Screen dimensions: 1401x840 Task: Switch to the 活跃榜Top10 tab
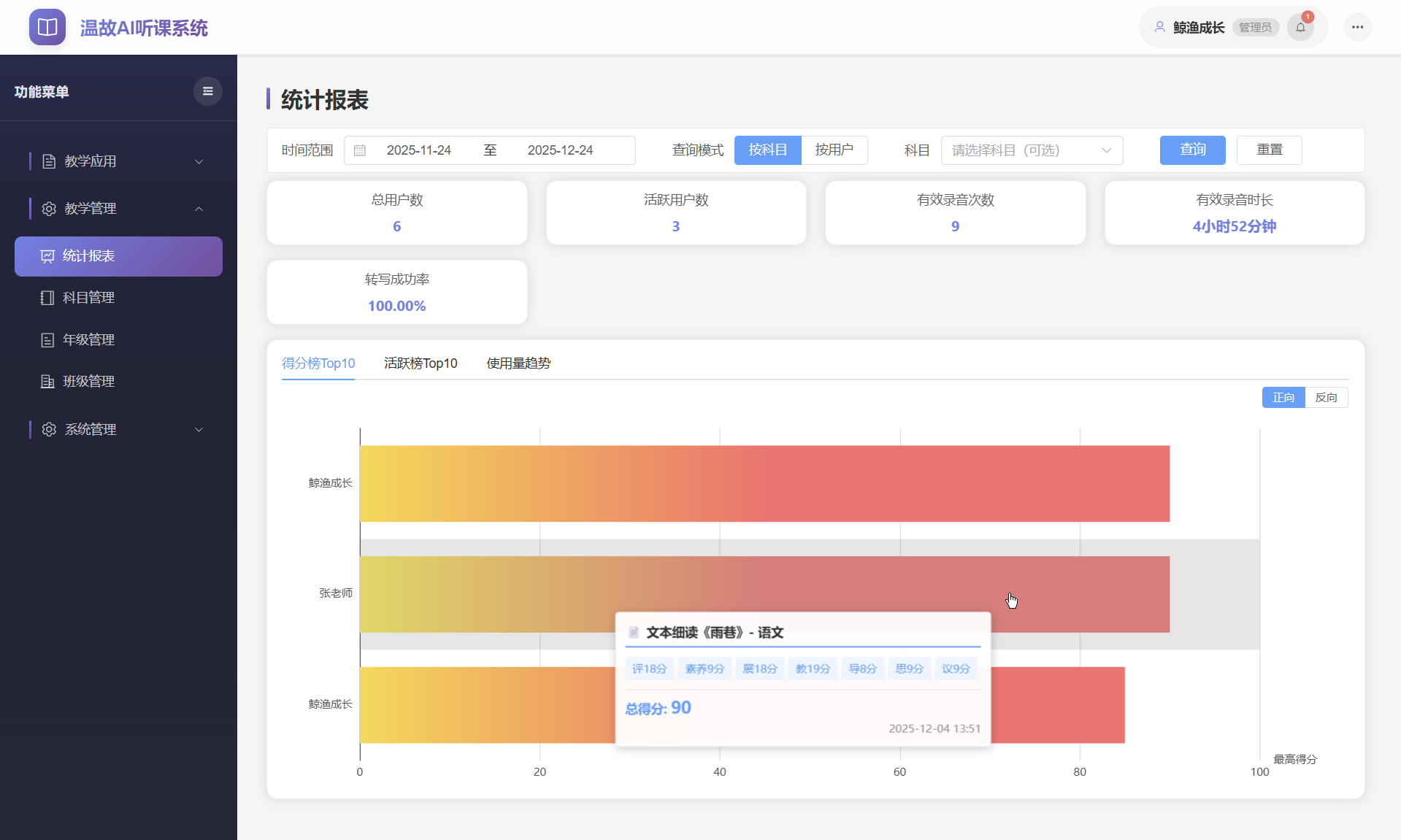point(421,363)
